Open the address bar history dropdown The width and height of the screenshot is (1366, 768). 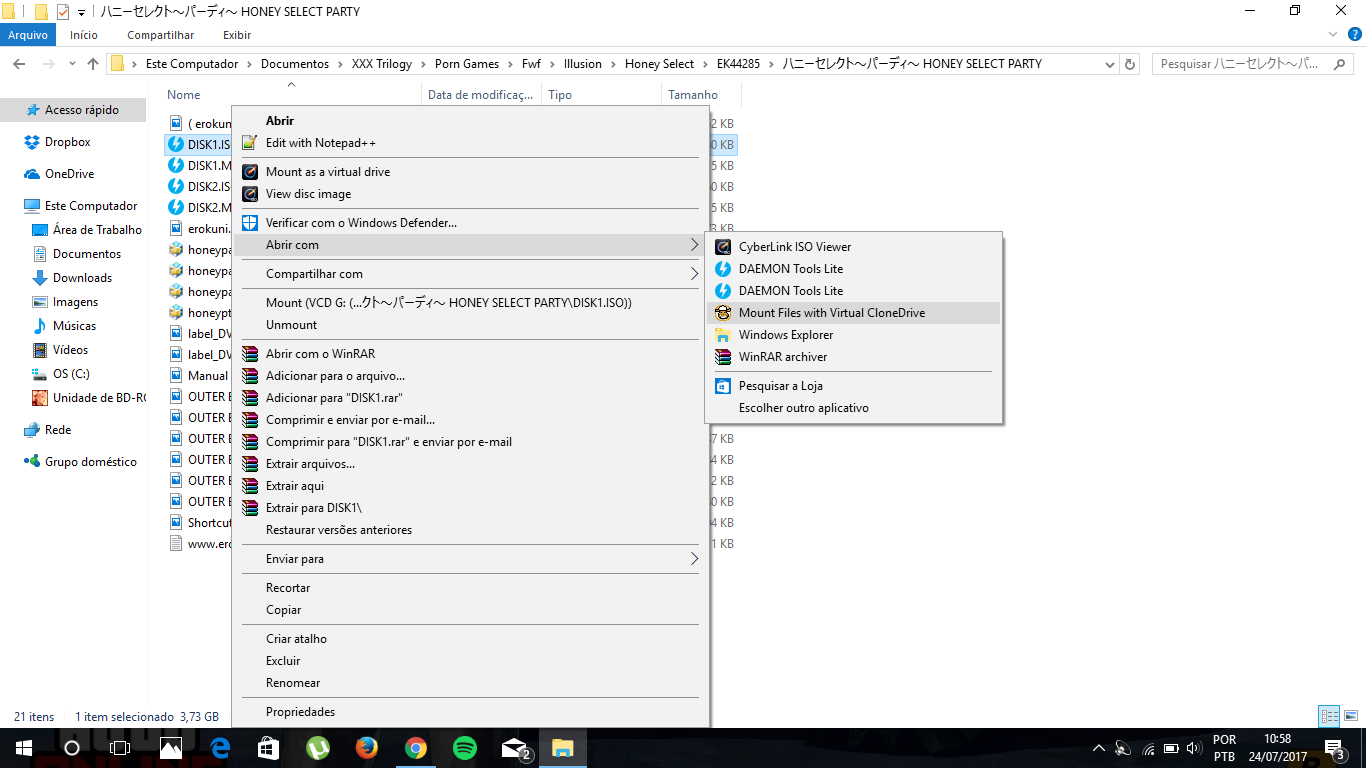click(1109, 64)
